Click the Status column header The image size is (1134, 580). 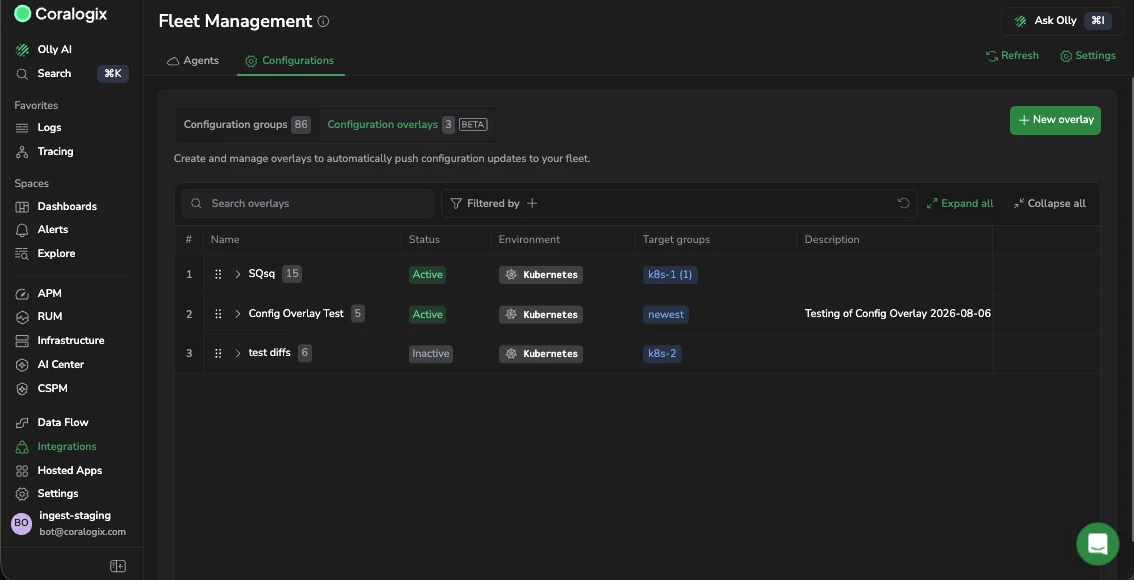pyautogui.click(x=424, y=239)
